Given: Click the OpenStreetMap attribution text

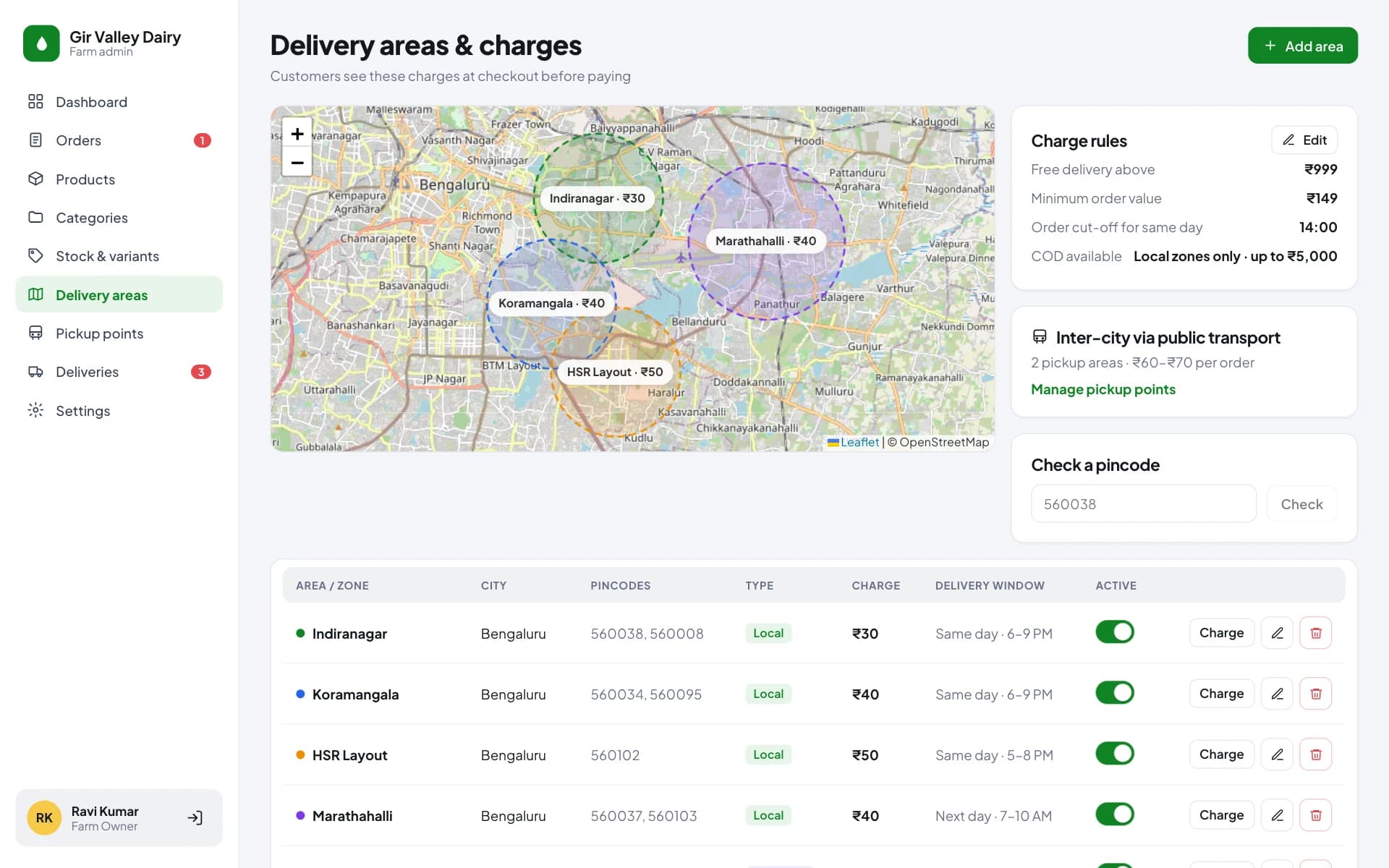Looking at the screenshot, I should coord(943,442).
